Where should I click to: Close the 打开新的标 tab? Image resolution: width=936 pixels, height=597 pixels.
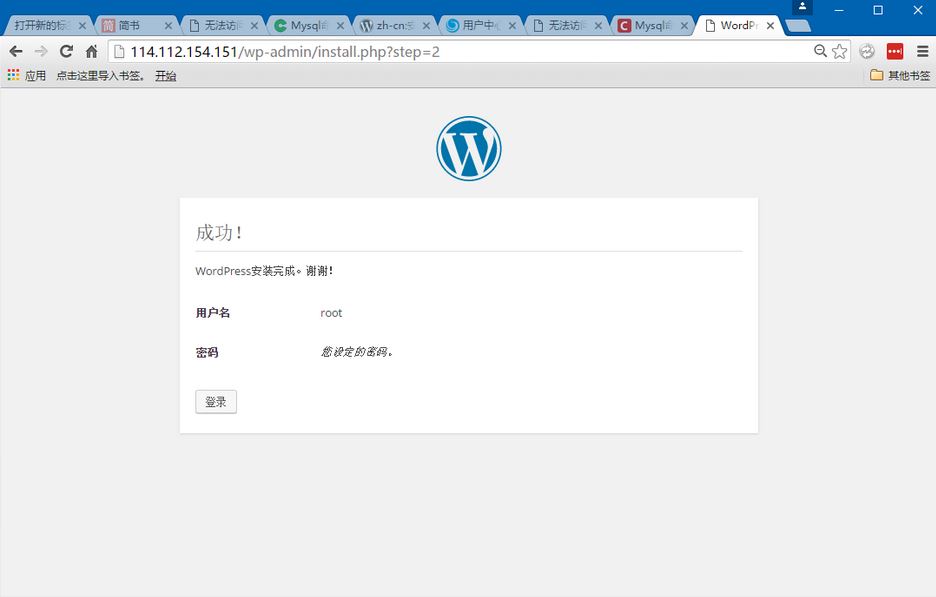pos(82,26)
